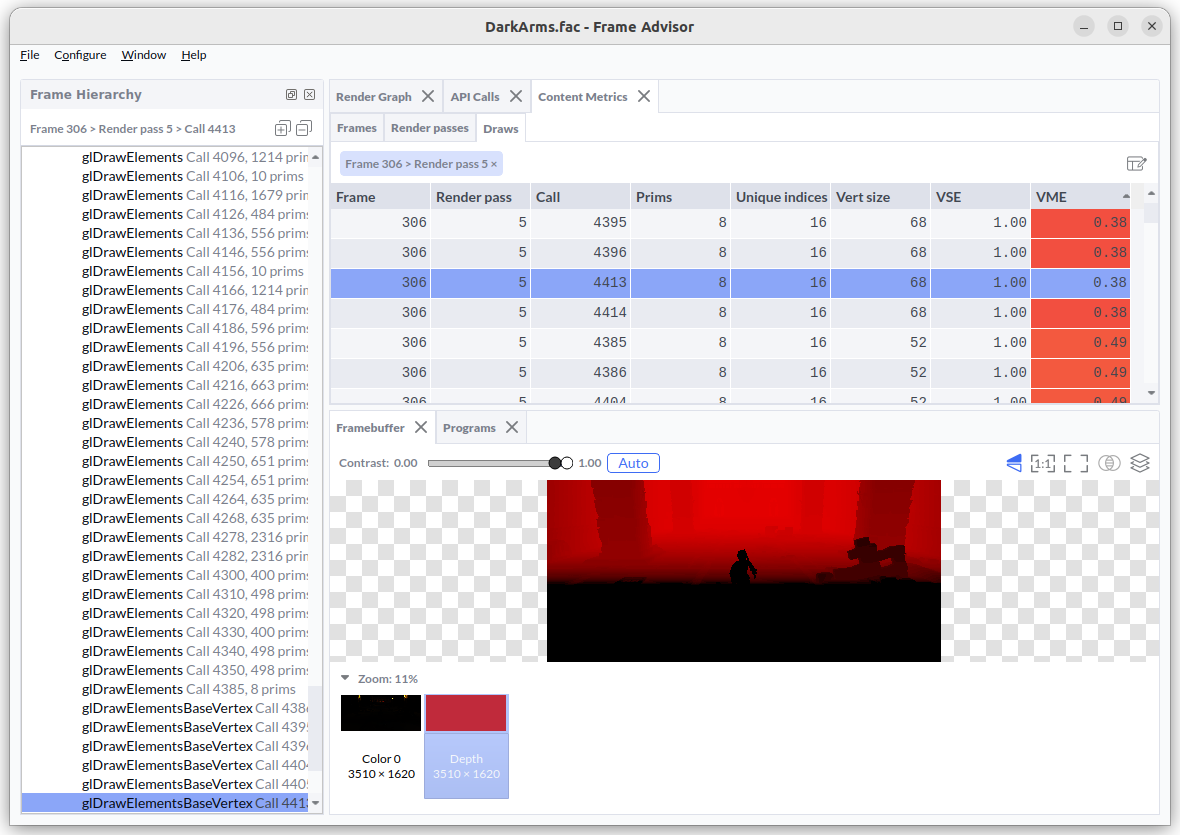Close the API Calls tab
Viewport: 1180px width, 835px height.
515,96
